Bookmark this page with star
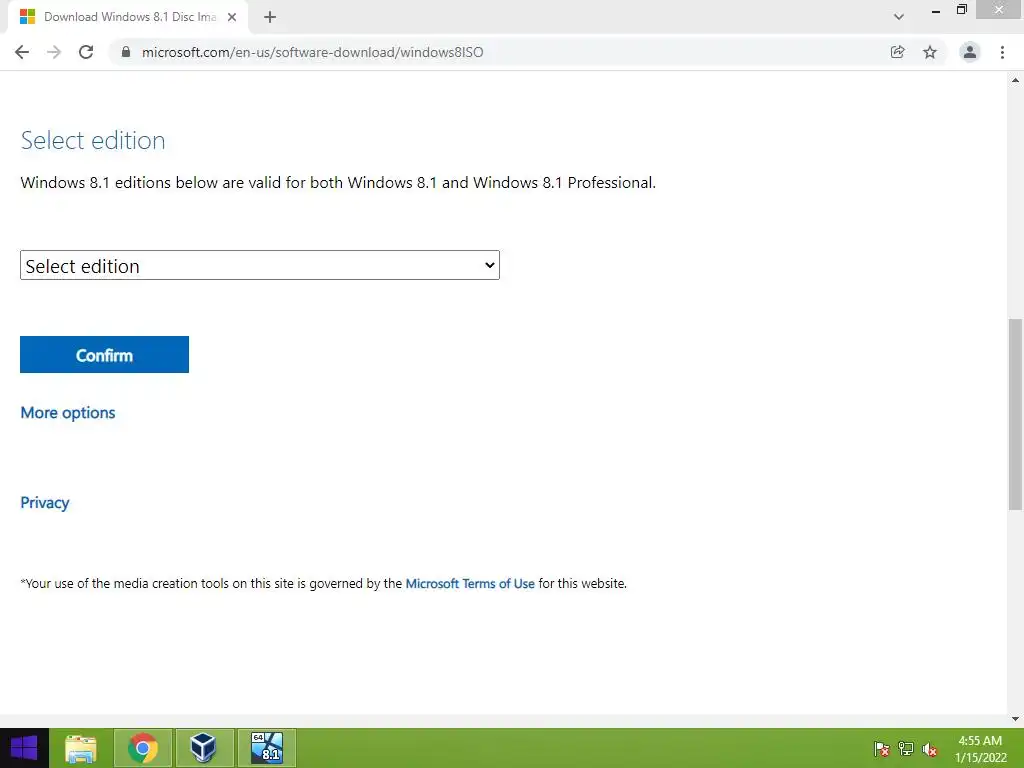The height and width of the screenshot is (768, 1024). click(930, 52)
